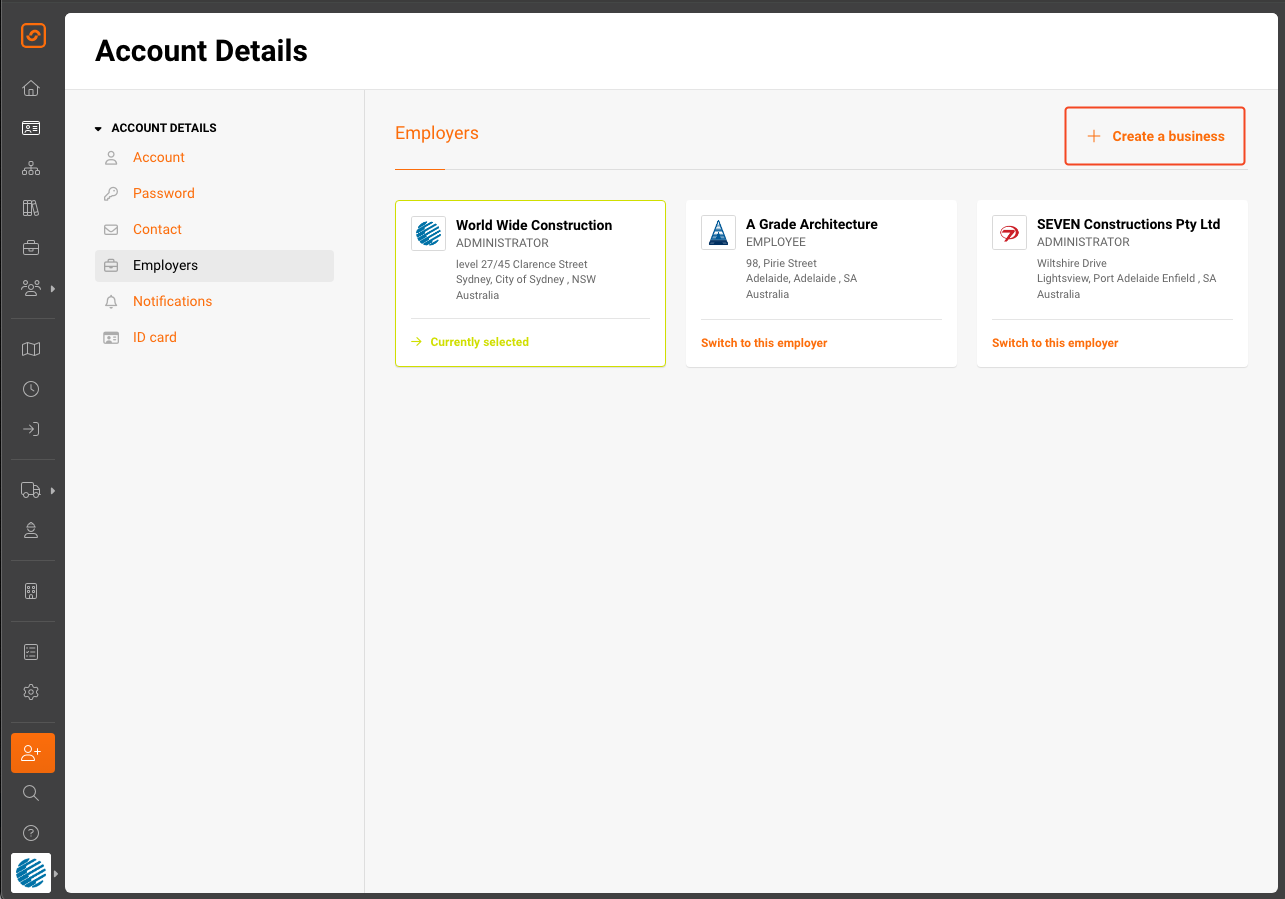This screenshot has width=1285, height=899.
Task: Click the help question mark icon
Action: click(31, 832)
